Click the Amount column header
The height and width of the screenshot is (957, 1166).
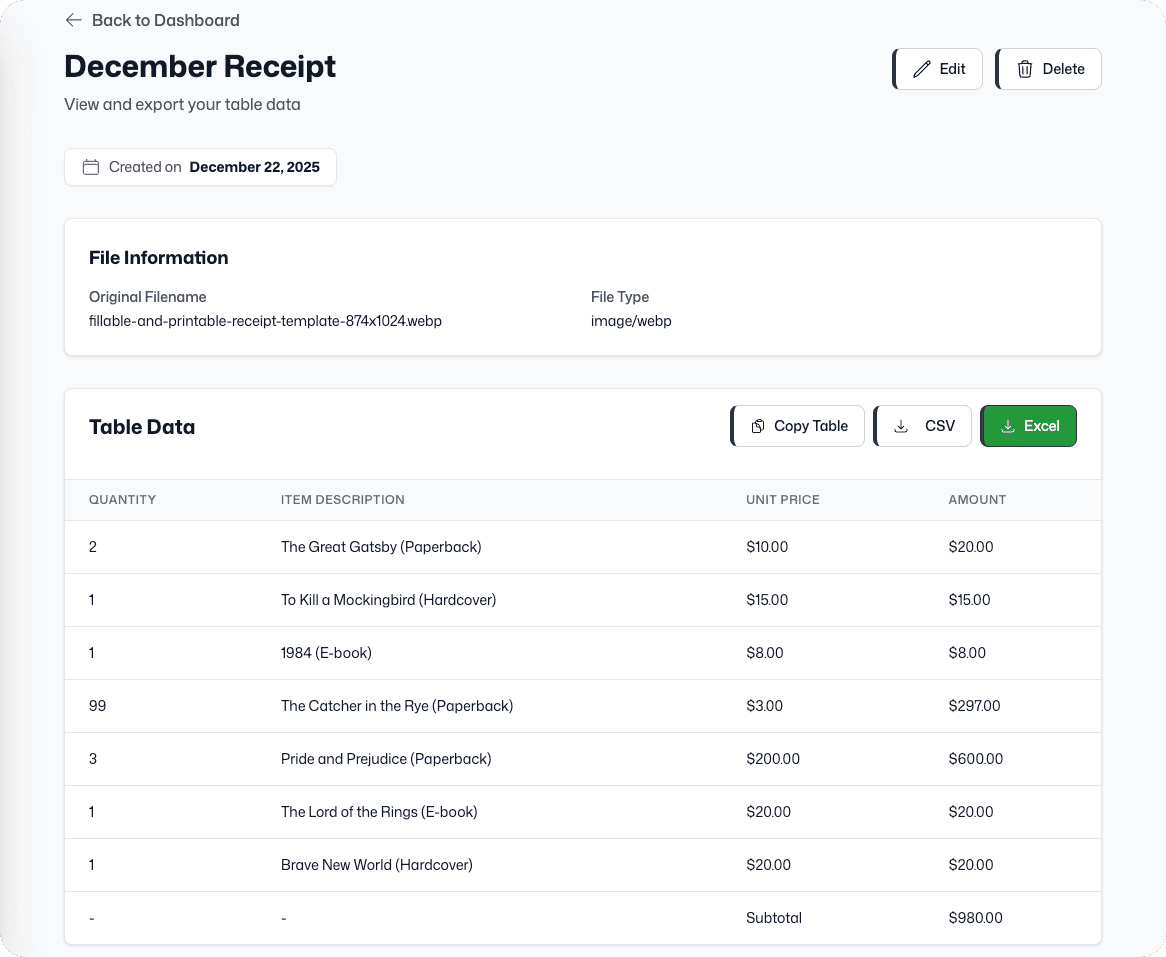[x=977, y=499]
